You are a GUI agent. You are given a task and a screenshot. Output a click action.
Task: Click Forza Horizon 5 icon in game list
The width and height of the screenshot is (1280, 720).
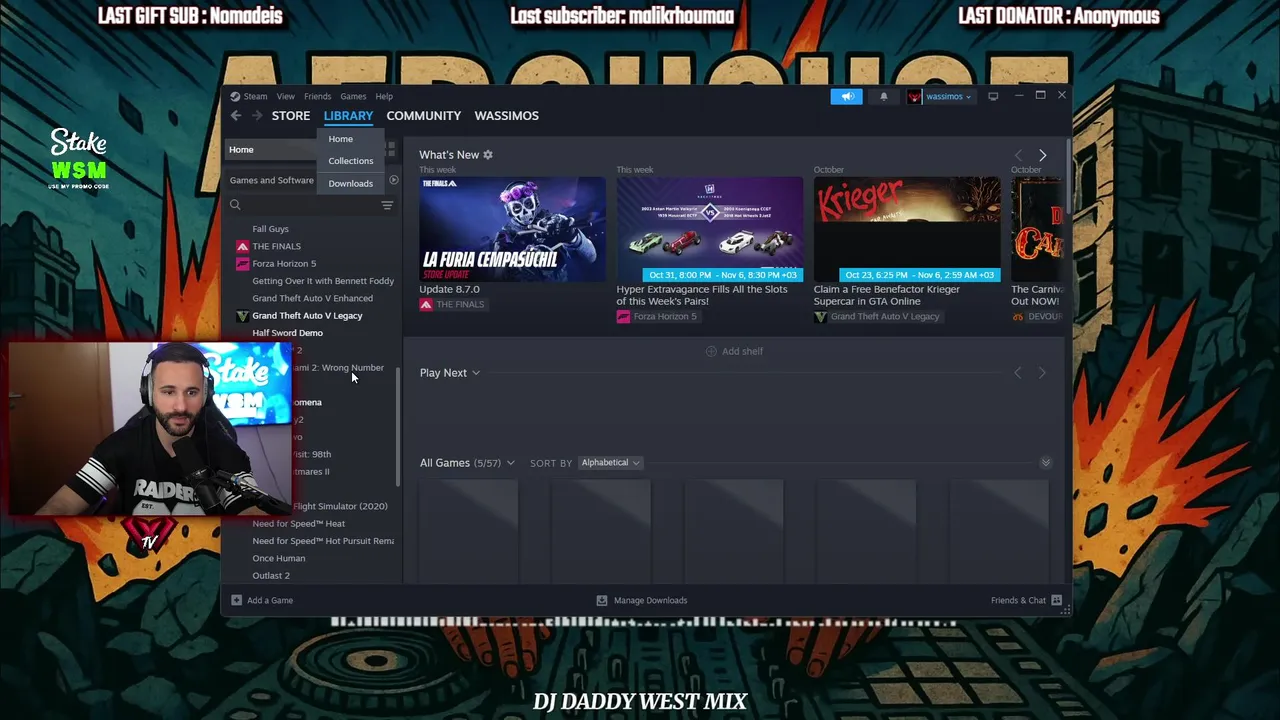pos(242,264)
